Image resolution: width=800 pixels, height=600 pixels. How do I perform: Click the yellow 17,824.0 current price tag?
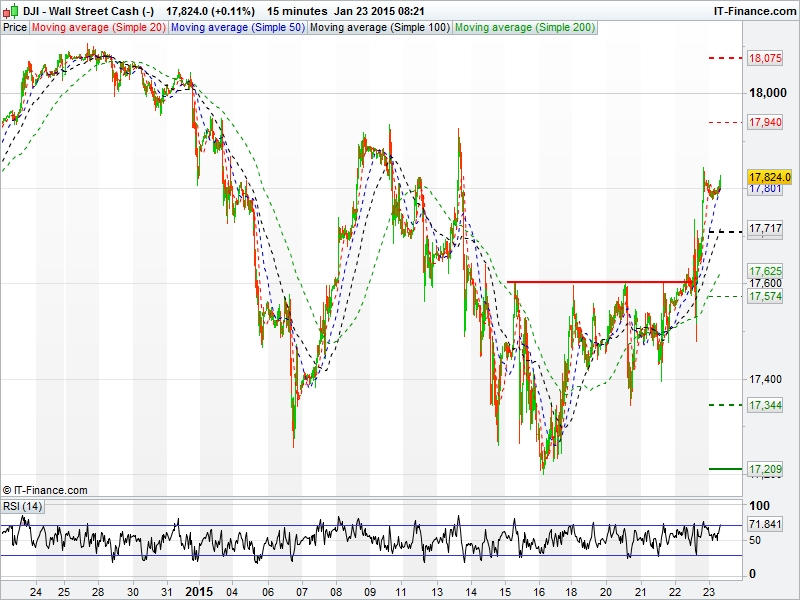pos(770,176)
